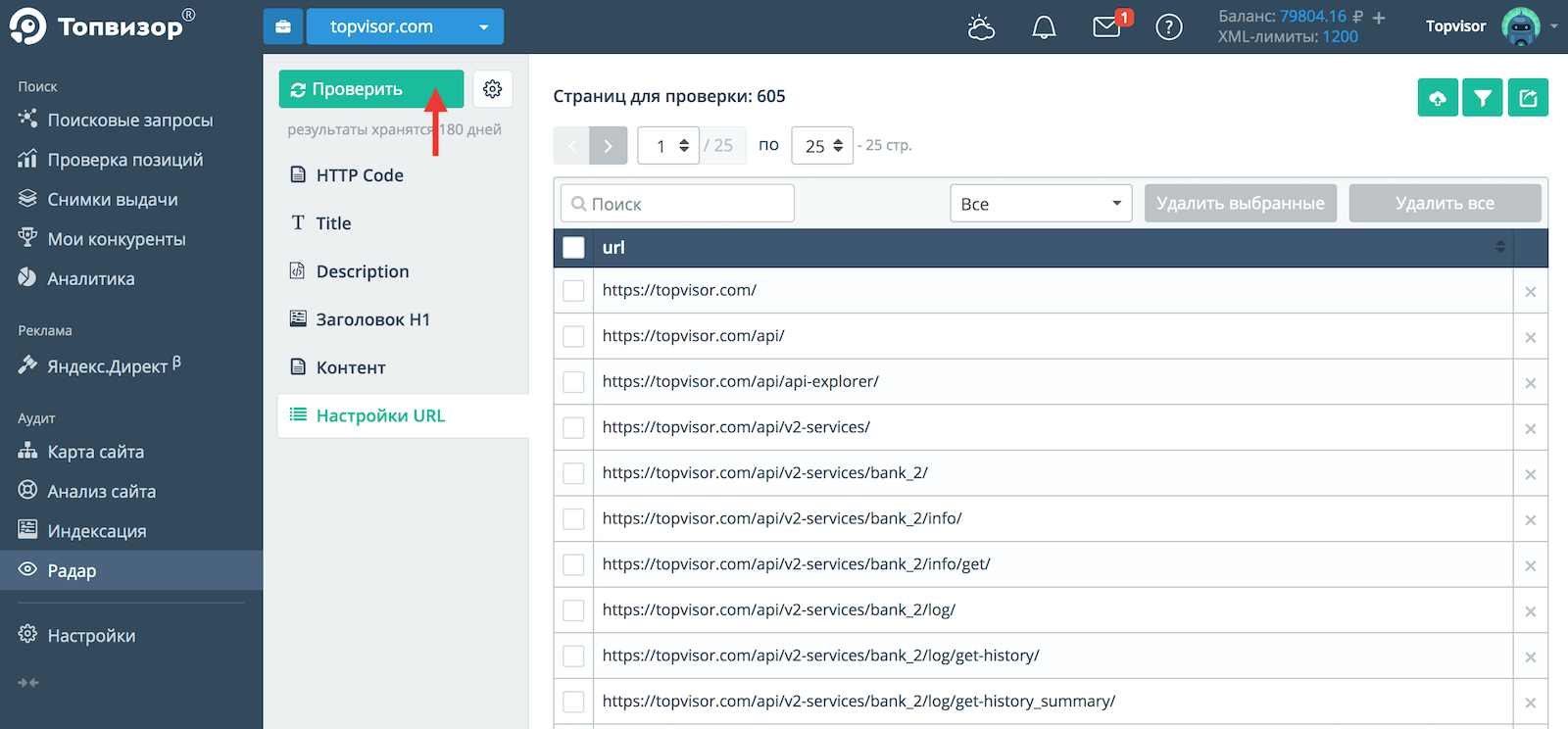Image resolution: width=1568 pixels, height=729 pixels.
Task: Add funds with the plus icon
Action: [x=1379, y=18]
